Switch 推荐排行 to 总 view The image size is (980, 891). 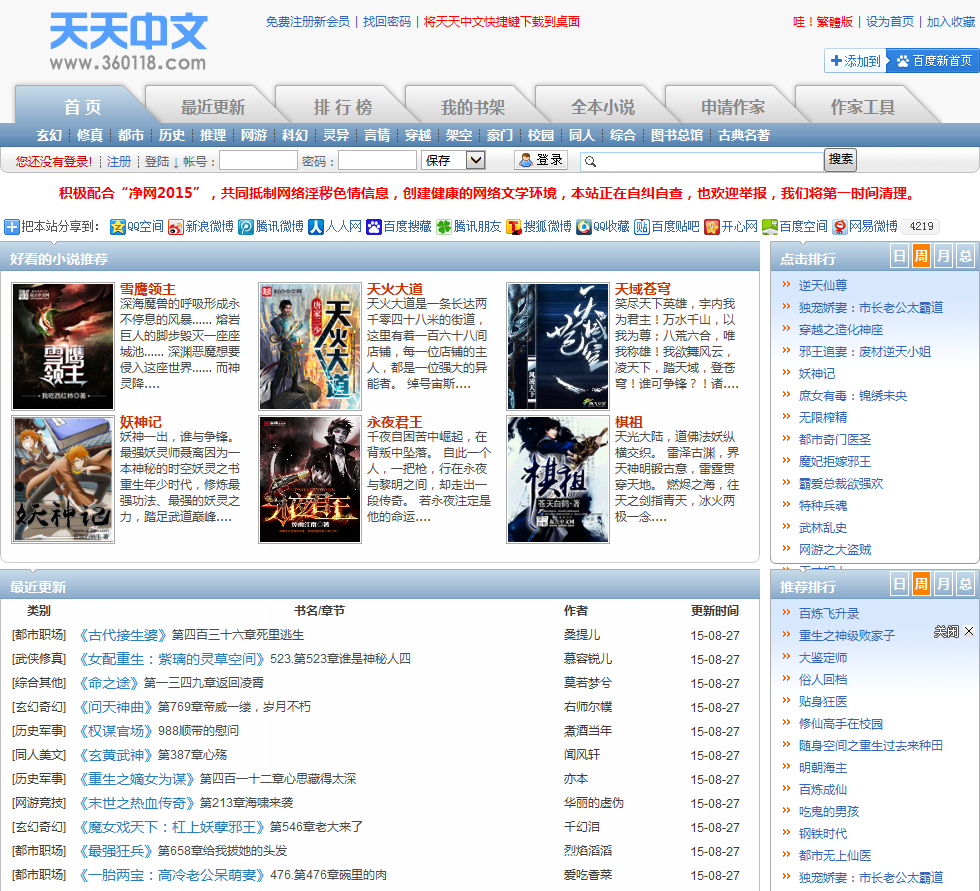[x=966, y=584]
